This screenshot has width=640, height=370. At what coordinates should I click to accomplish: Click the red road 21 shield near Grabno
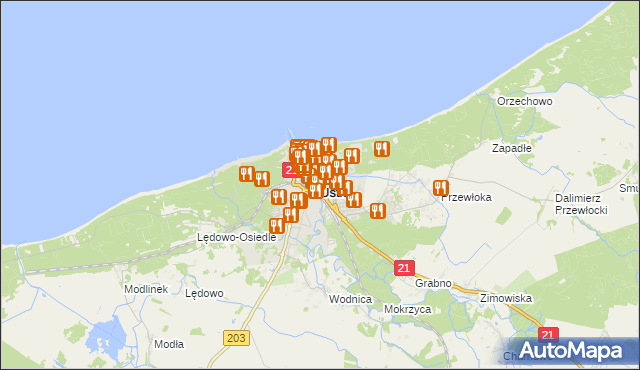(x=404, y=268)
